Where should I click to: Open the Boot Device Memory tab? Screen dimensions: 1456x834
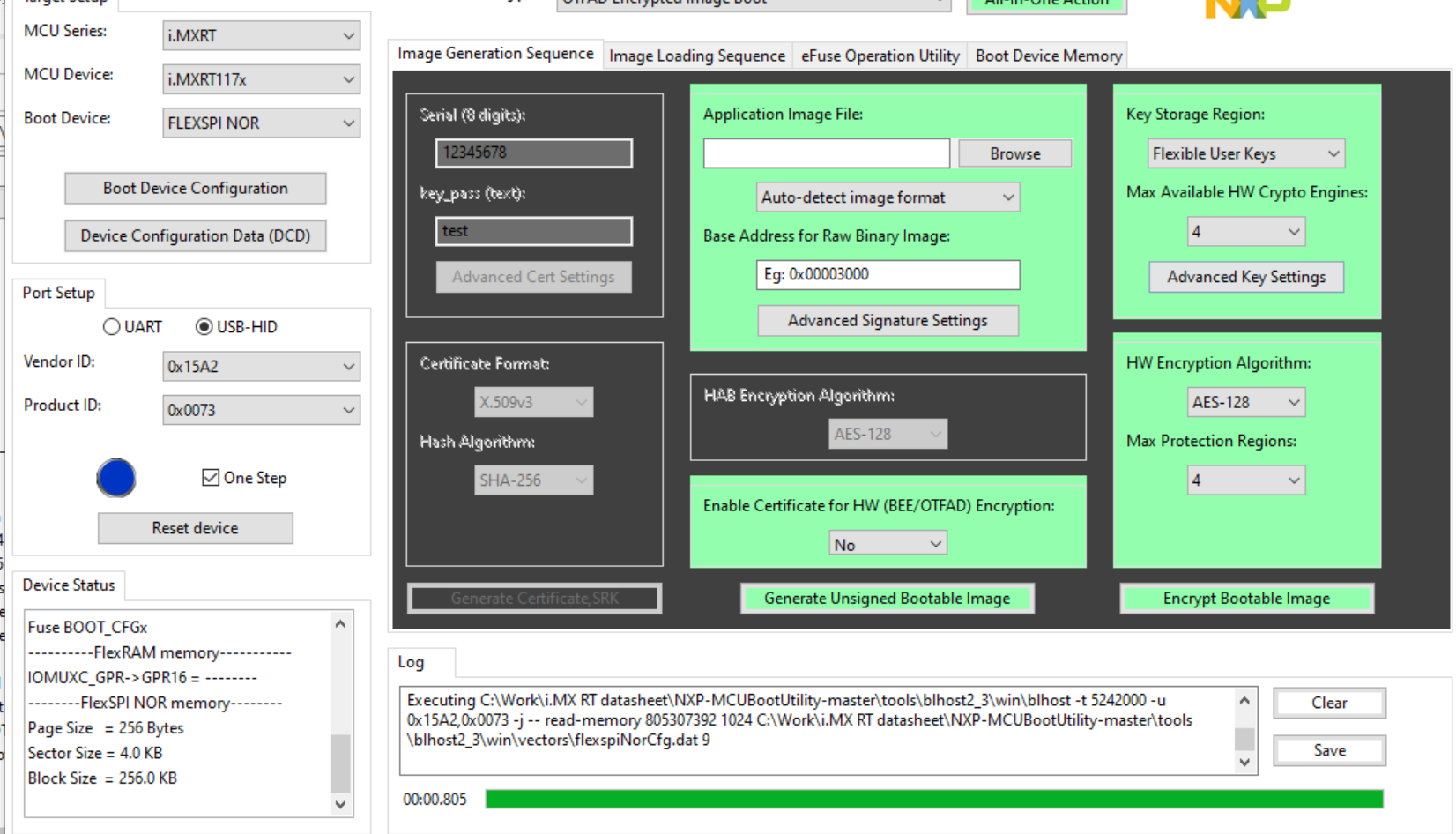tap(1049, 56)
